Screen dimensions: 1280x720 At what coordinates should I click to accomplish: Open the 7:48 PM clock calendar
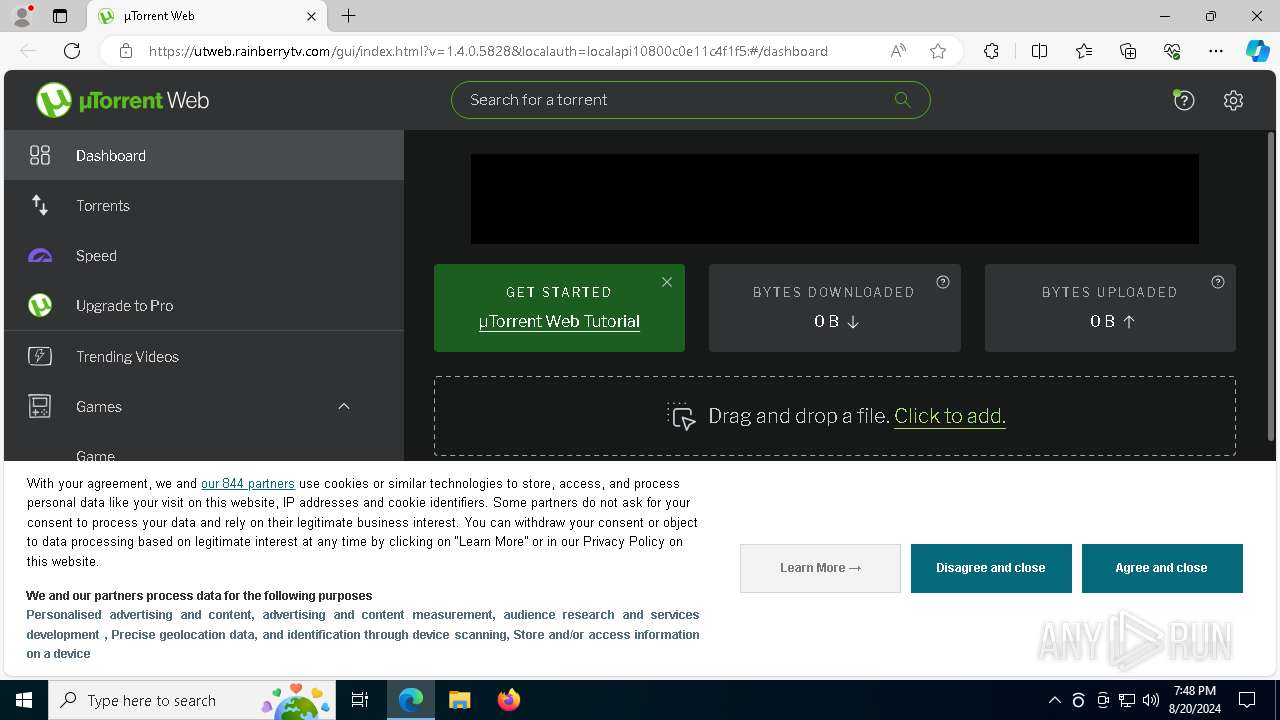1195,700
